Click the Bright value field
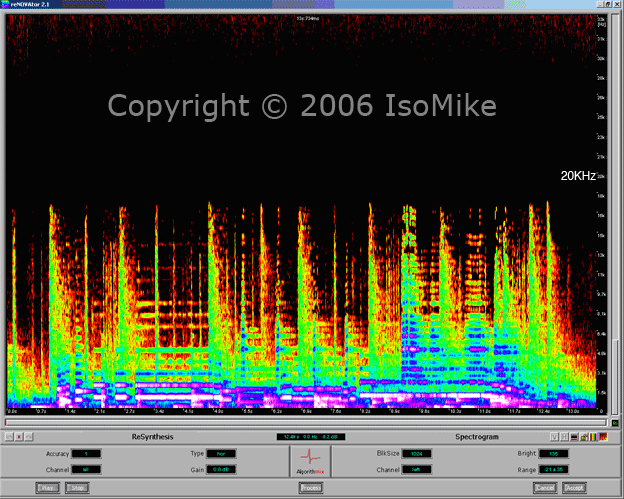 pyautogui.click(x=554, y=454)
